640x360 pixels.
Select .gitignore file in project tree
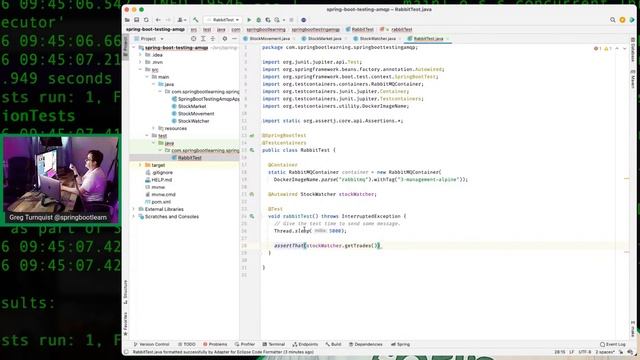click(x=159, y=173)
